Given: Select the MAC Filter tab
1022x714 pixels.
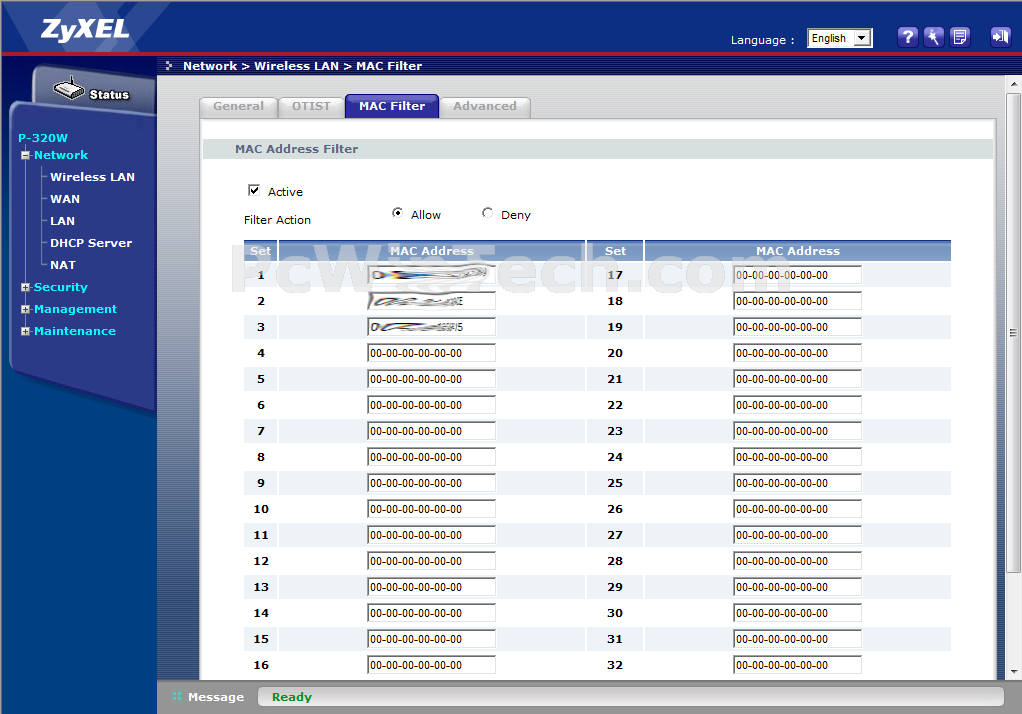Looking at the screenshot, I should (392, 106).
